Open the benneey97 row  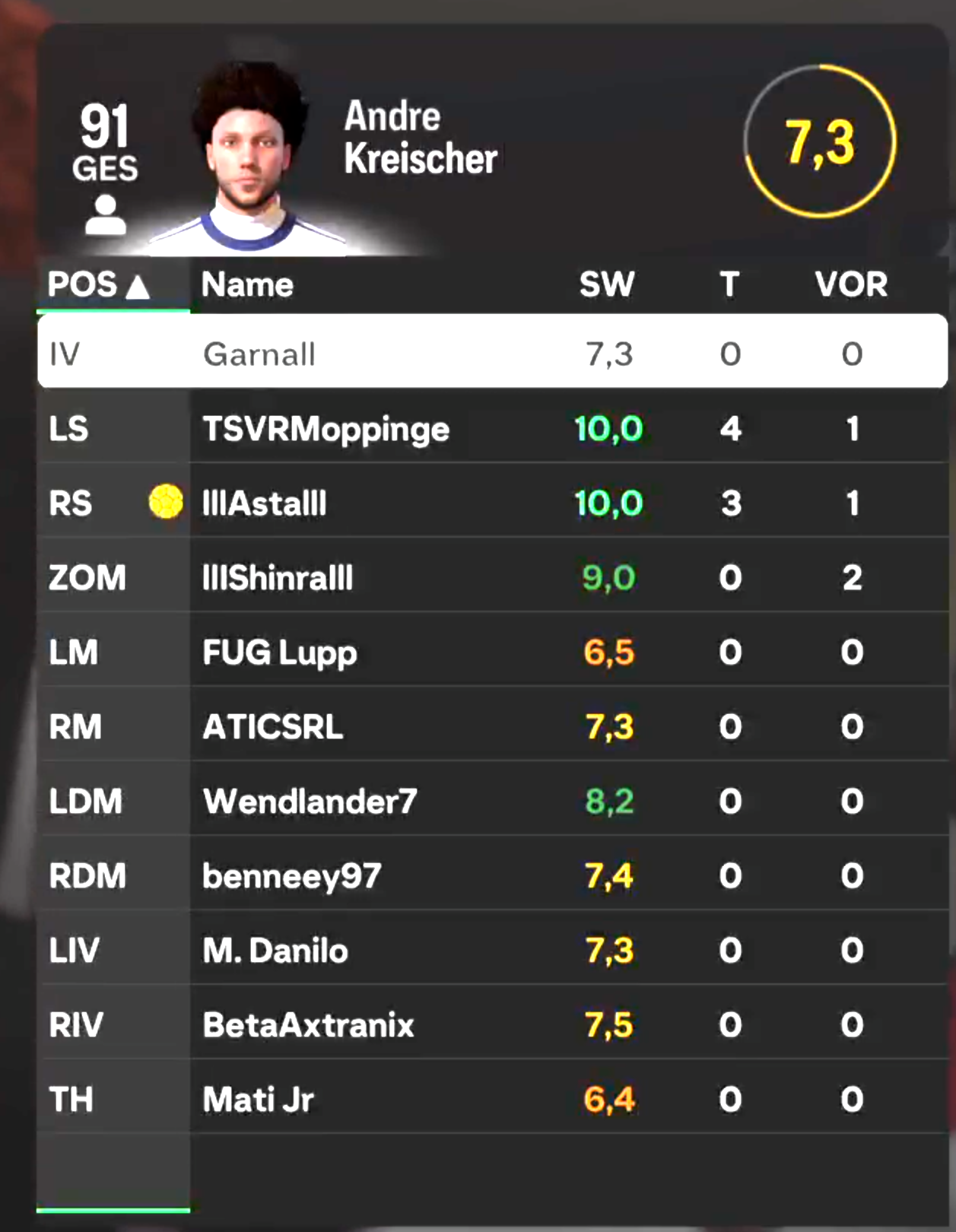point(493,875)
